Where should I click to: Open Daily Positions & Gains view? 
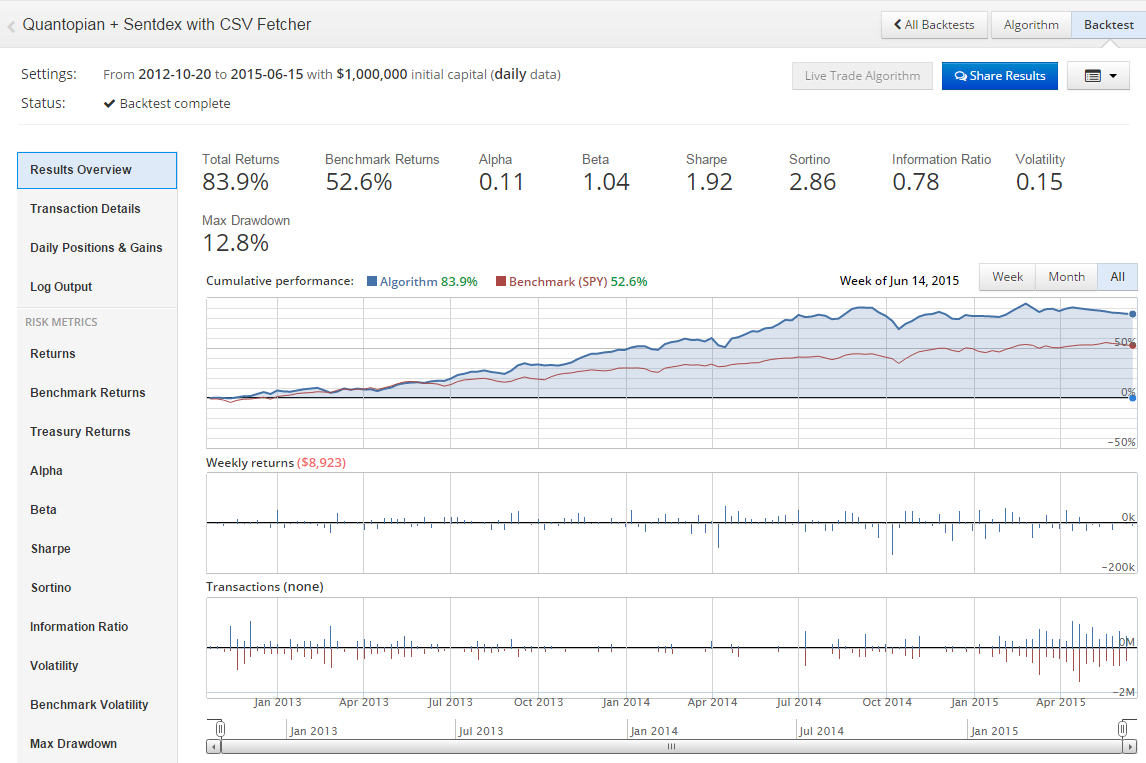point(96,248)
